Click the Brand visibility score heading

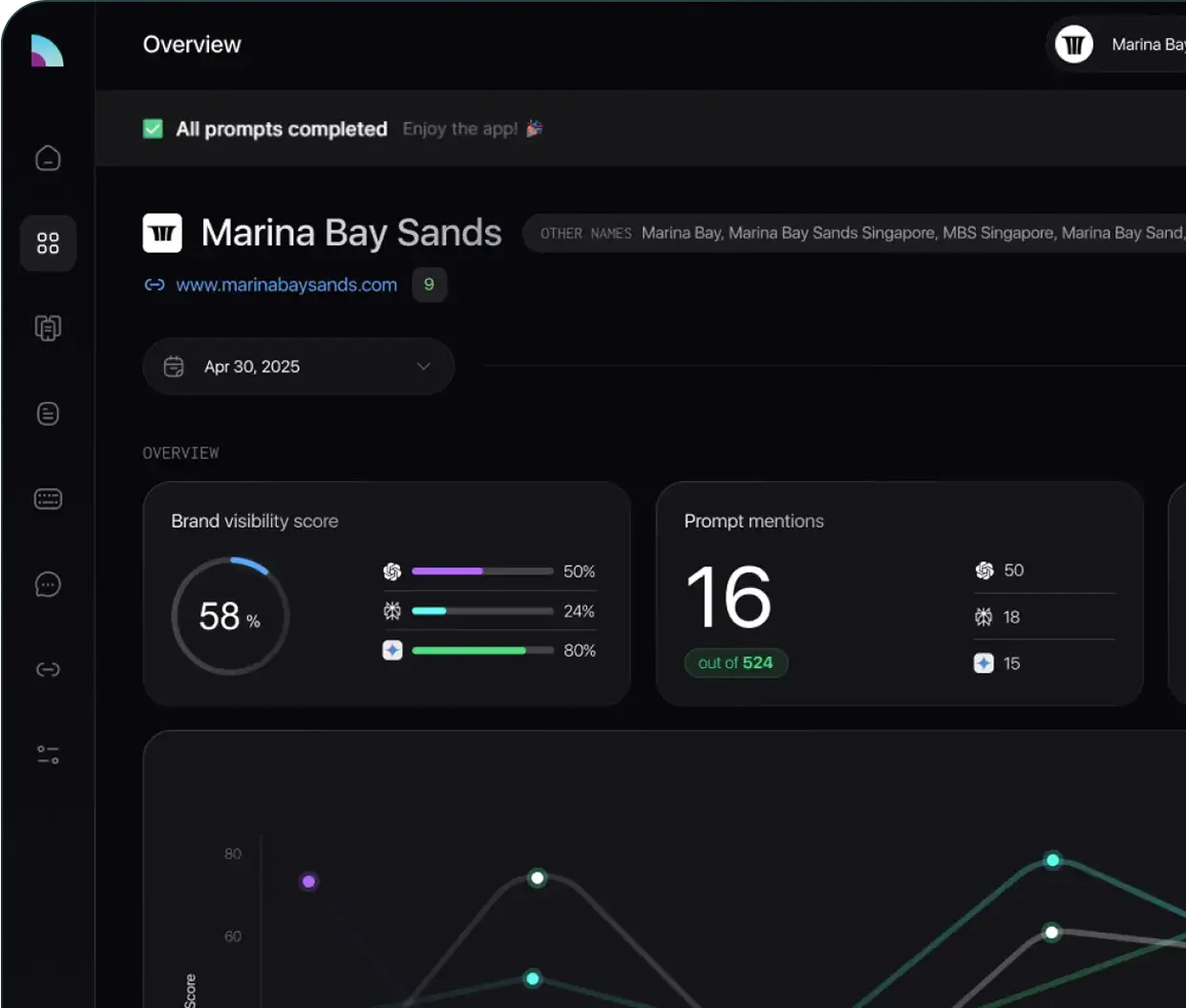click(255, 521)
